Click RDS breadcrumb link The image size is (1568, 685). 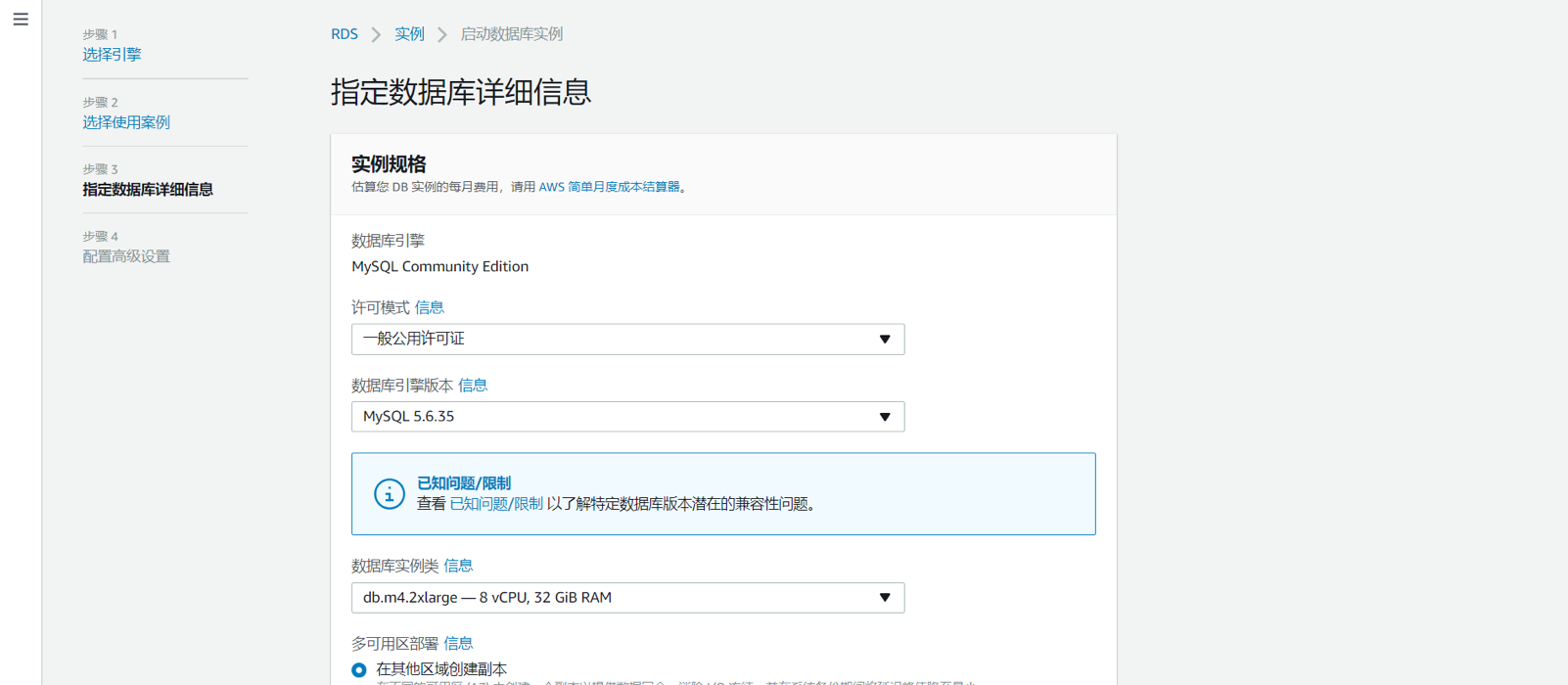[x=345, y=34]
